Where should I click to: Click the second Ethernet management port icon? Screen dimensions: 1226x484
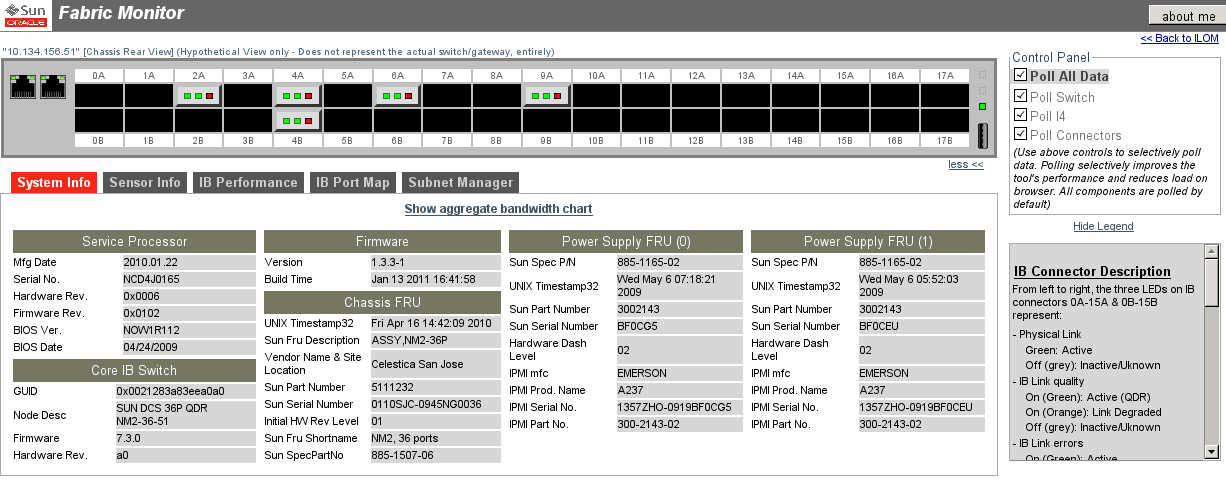click(53, 86)
